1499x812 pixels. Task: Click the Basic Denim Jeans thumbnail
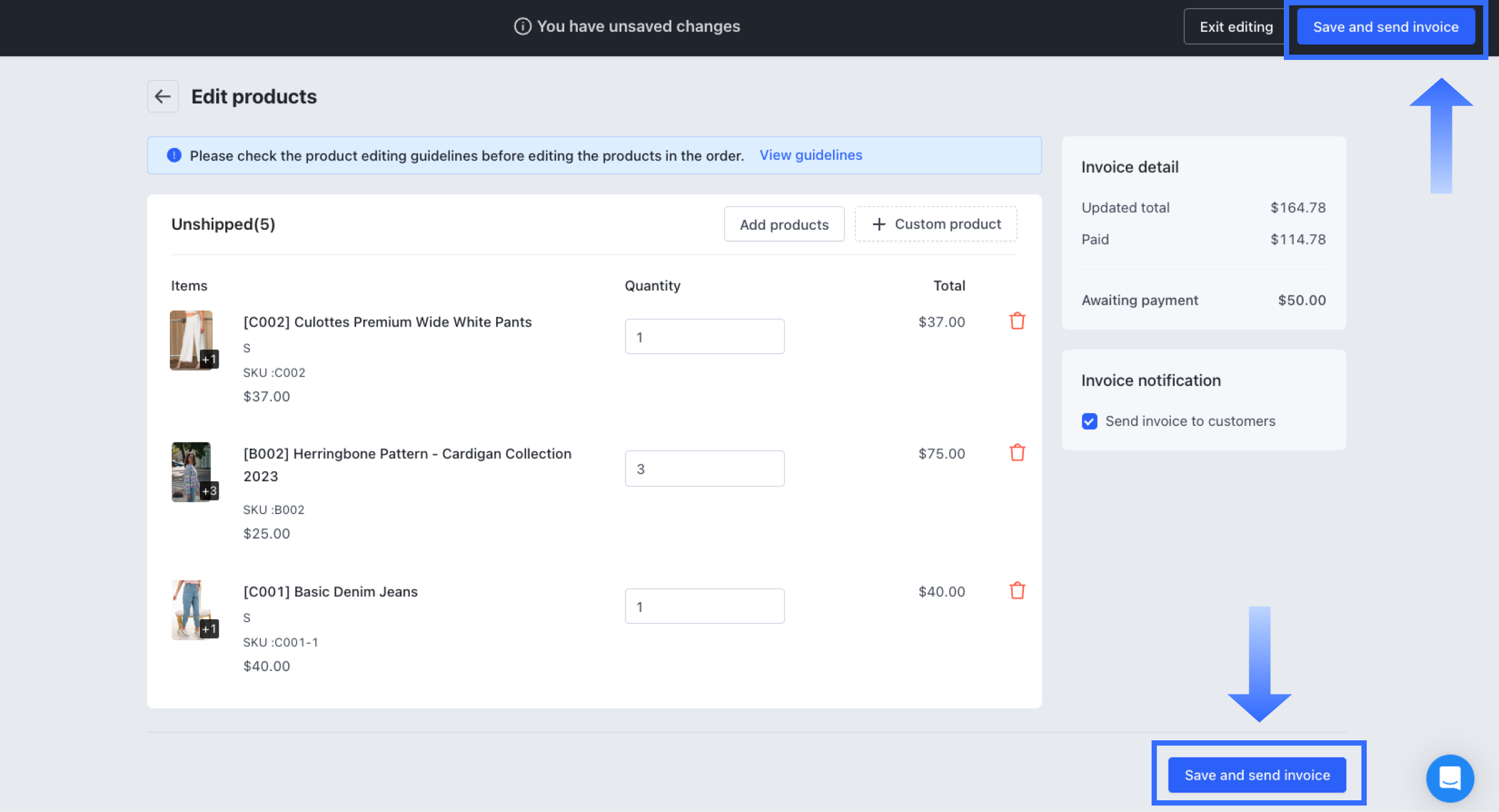point(191,609)
